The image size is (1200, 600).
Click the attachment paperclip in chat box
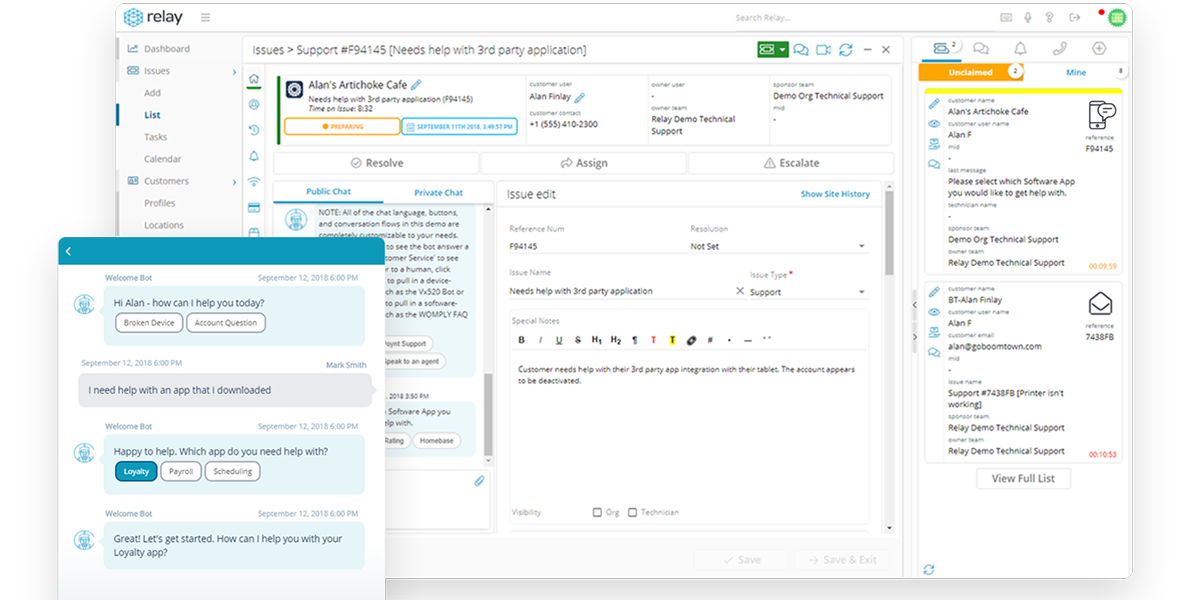[479, 481]
